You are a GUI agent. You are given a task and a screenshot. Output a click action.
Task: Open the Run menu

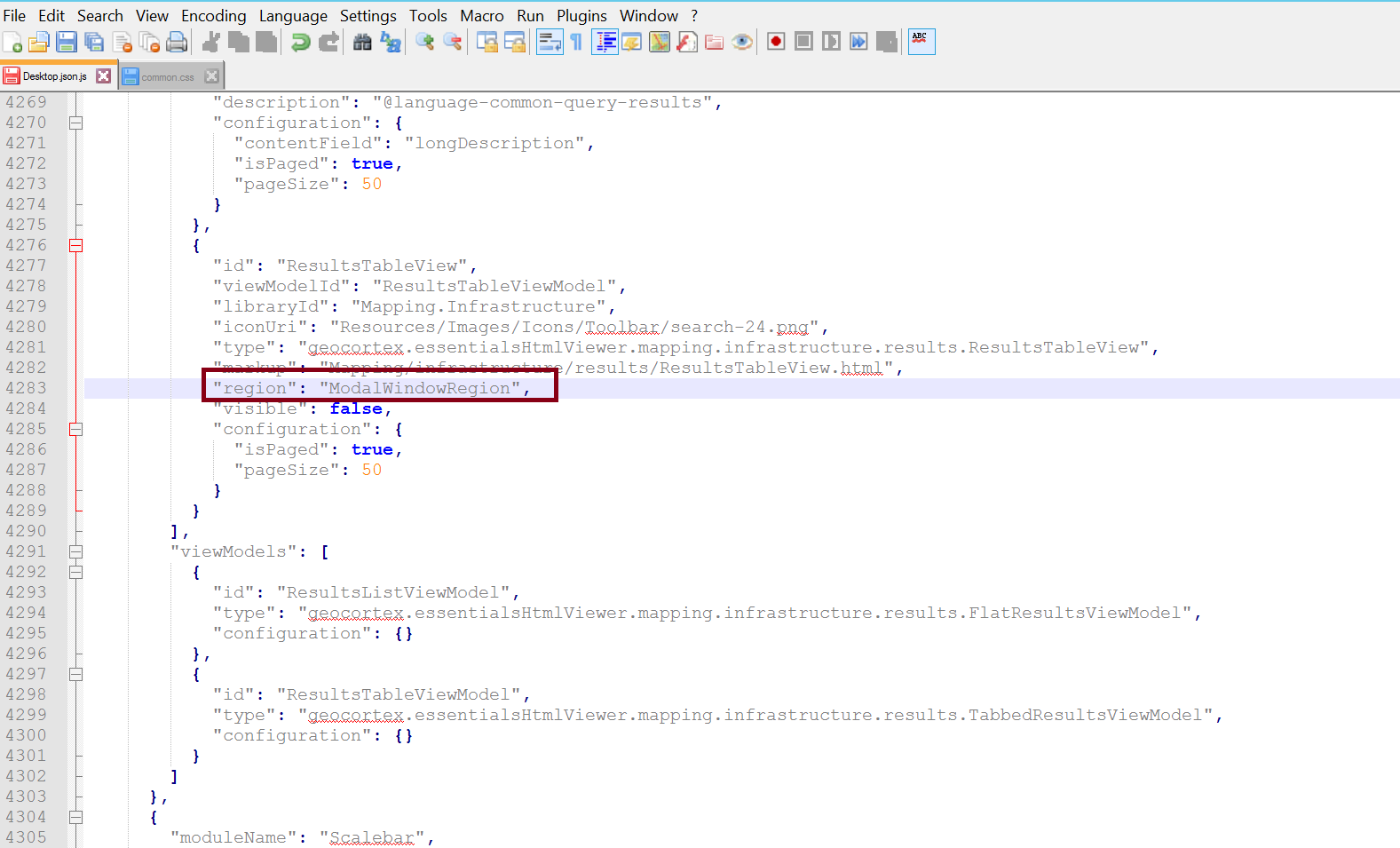tap(531, 16)
